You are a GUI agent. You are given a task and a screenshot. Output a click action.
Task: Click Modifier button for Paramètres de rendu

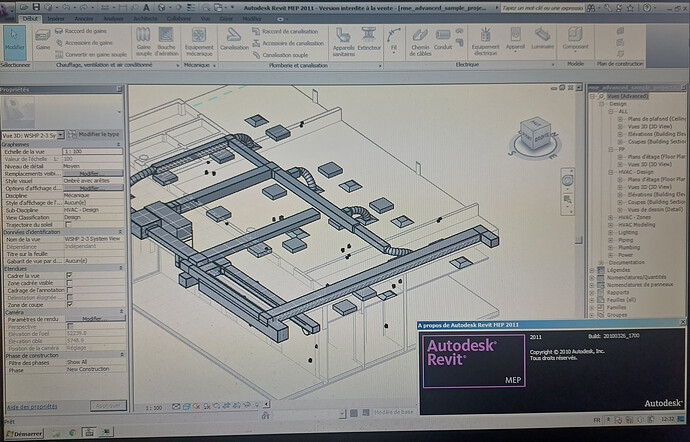pyautogui.click(x=94, y=319)
